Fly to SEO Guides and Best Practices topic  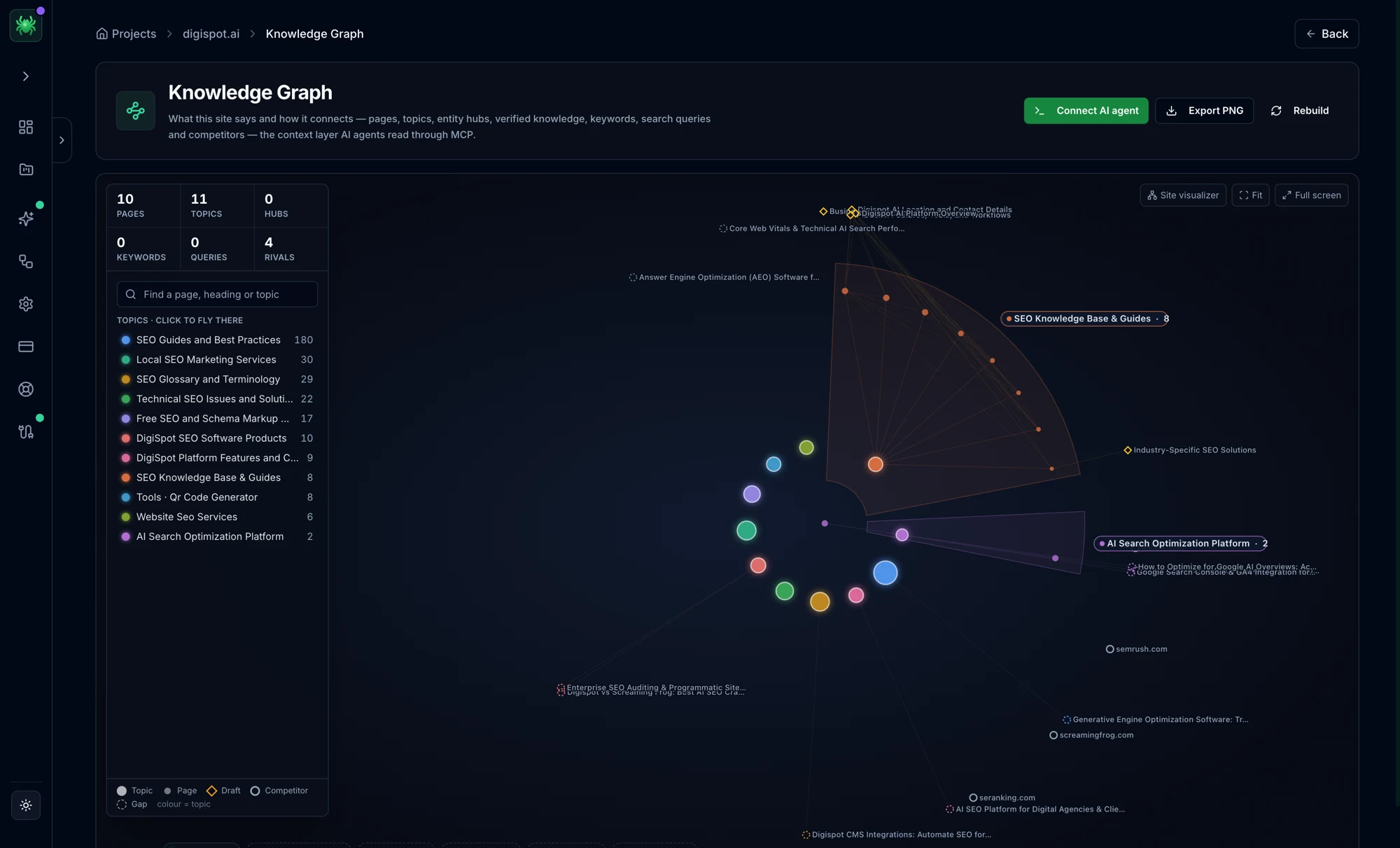pos(217,340)
